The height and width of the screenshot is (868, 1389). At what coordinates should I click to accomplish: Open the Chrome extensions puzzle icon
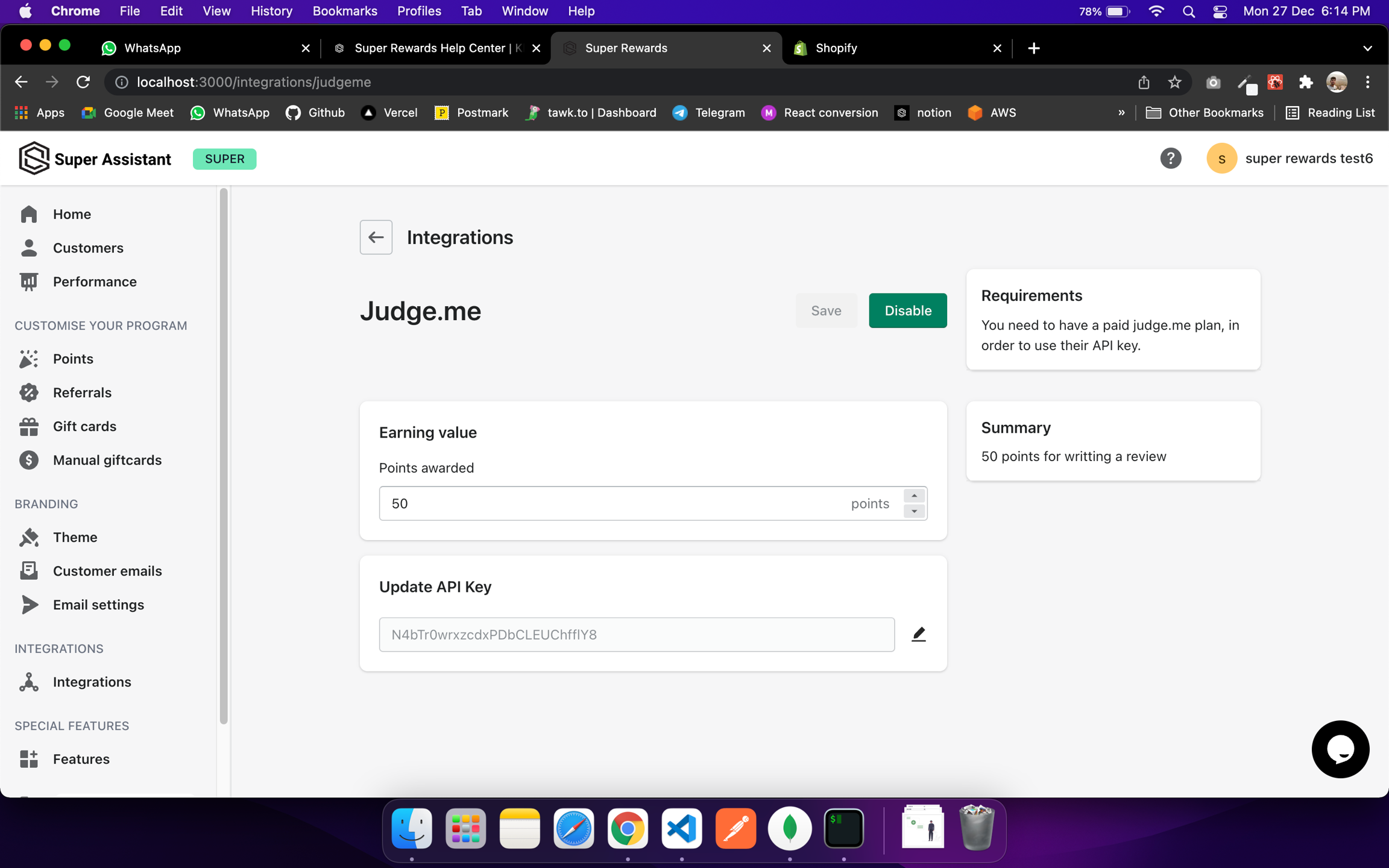1305,82
